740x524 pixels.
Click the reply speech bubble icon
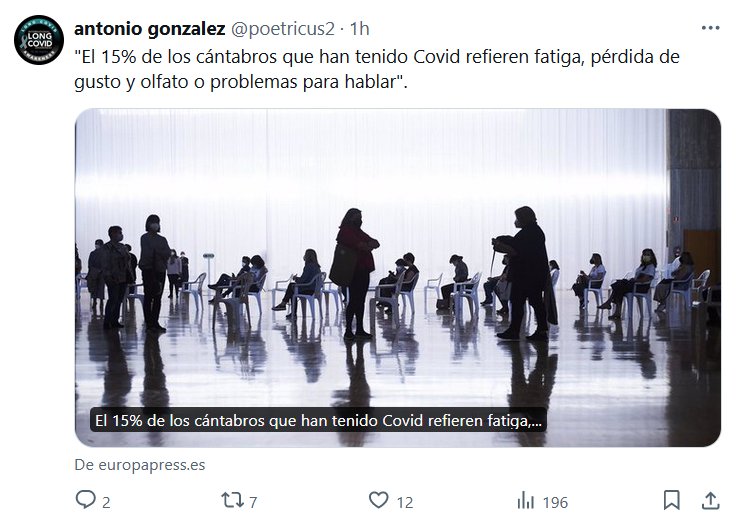click(85, 499)
